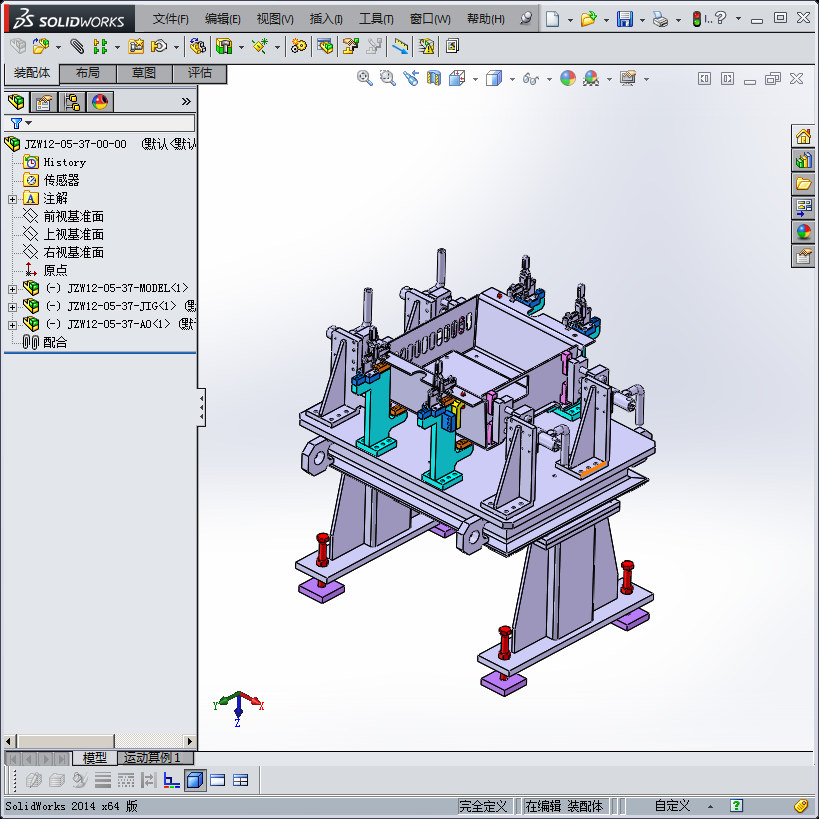Click the New document button
The image size is (819, 819).
click(x=553, y=19)
